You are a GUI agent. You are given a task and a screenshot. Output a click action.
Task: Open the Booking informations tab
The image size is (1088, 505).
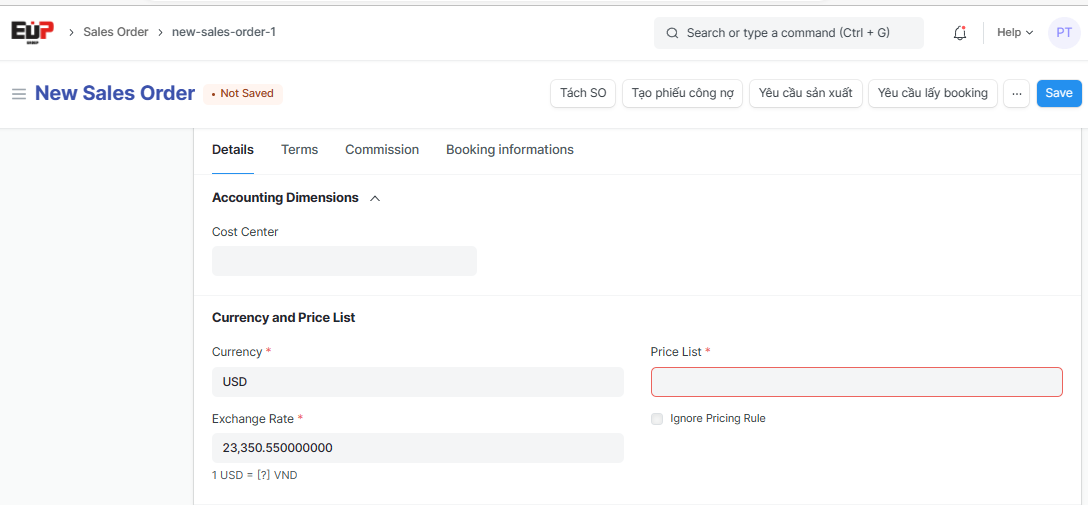tap(510, 150)
